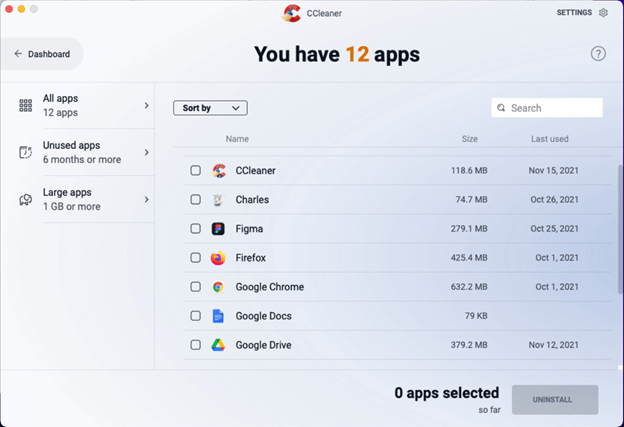Click the Google Drive date Nov 12, 2021
624x427 pixels.
[x=554, y=345]
